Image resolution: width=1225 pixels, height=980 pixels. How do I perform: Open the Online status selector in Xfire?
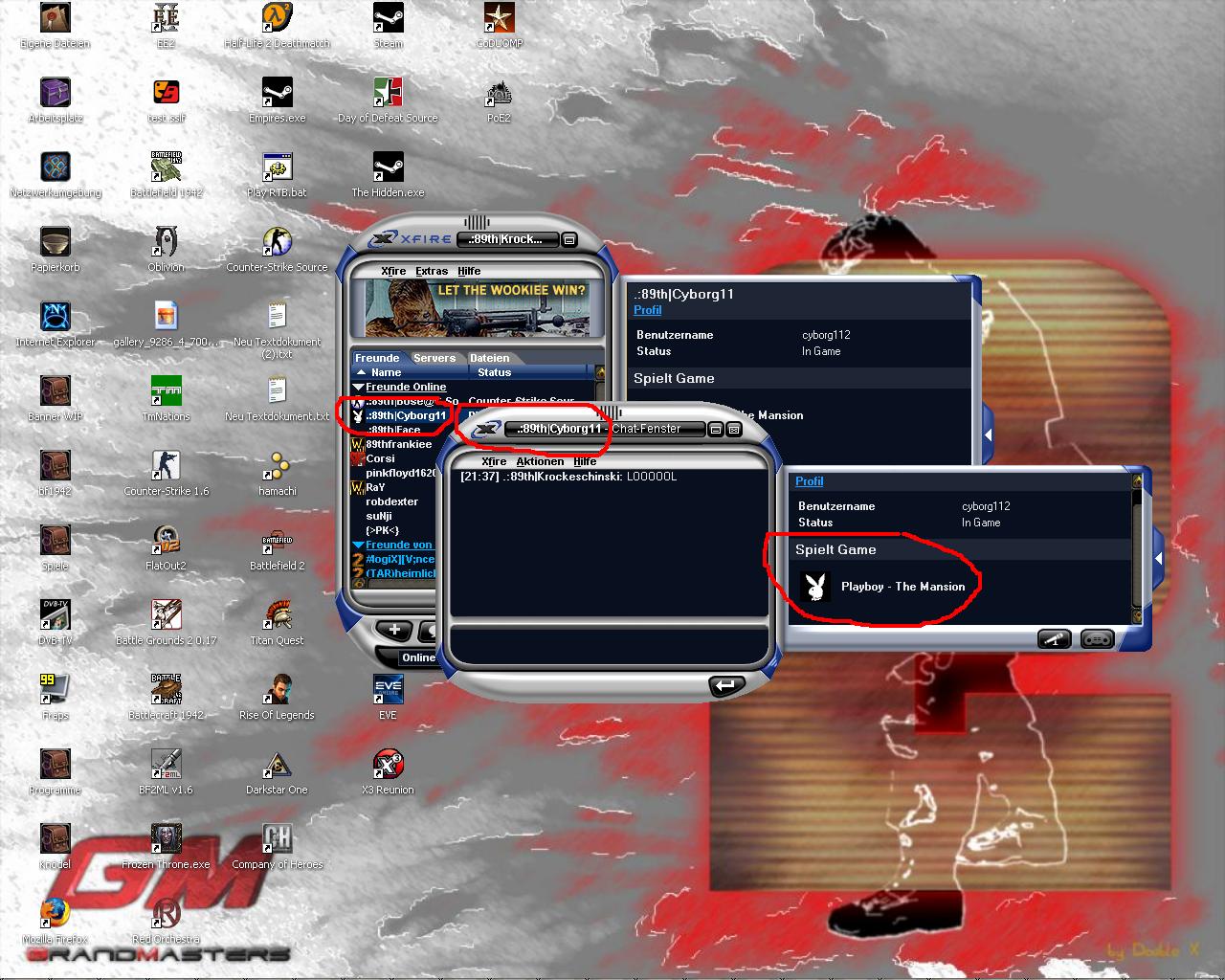pos(417,657)
